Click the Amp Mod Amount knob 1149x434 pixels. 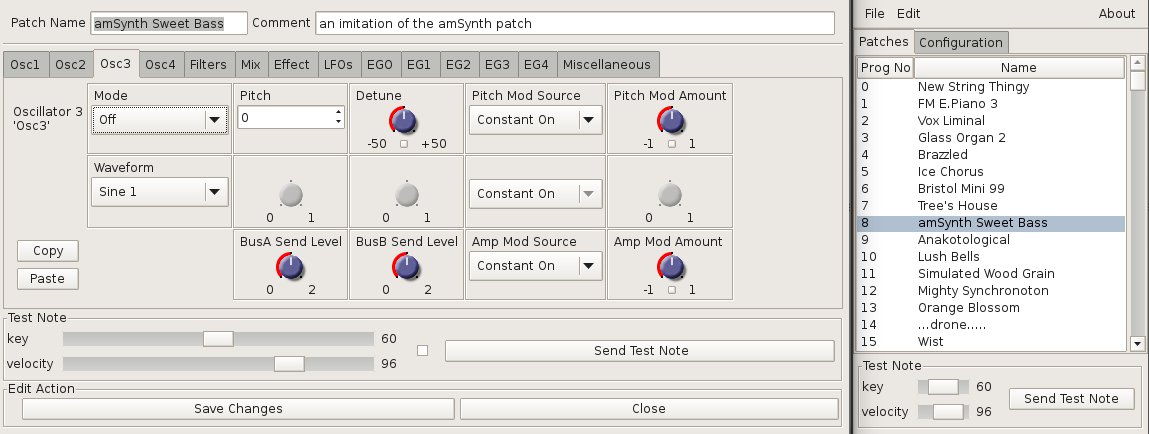671,267
